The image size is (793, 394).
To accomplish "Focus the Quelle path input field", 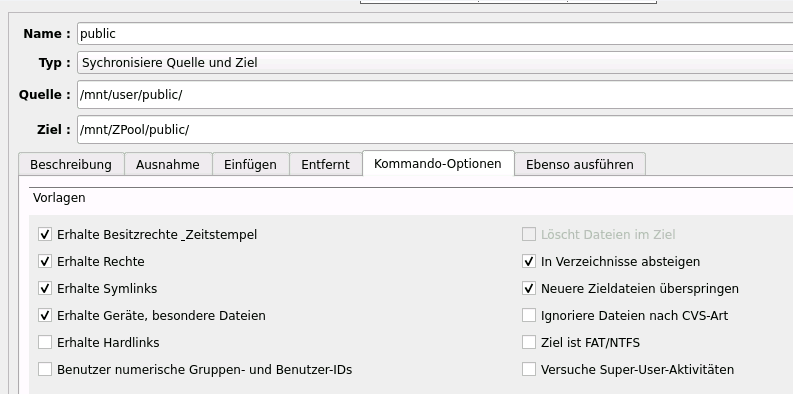I will (x=435, y=95).
